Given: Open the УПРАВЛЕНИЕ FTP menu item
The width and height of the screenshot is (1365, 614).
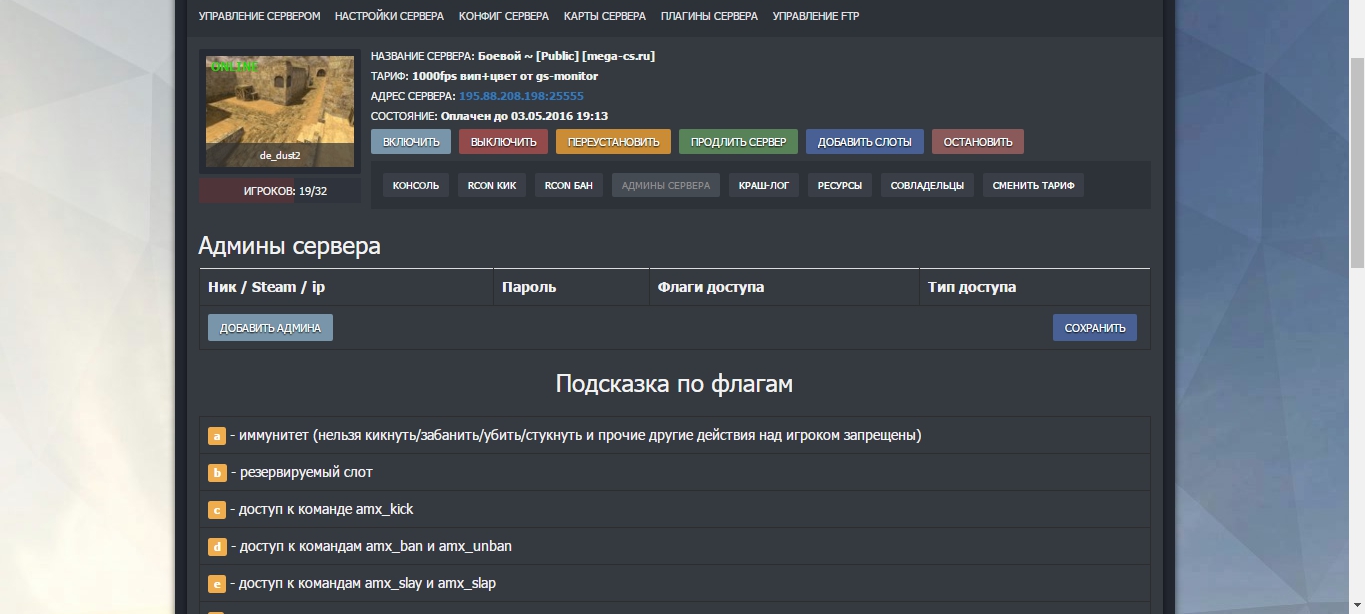Looking at the screenshot, I should (816, 16).
